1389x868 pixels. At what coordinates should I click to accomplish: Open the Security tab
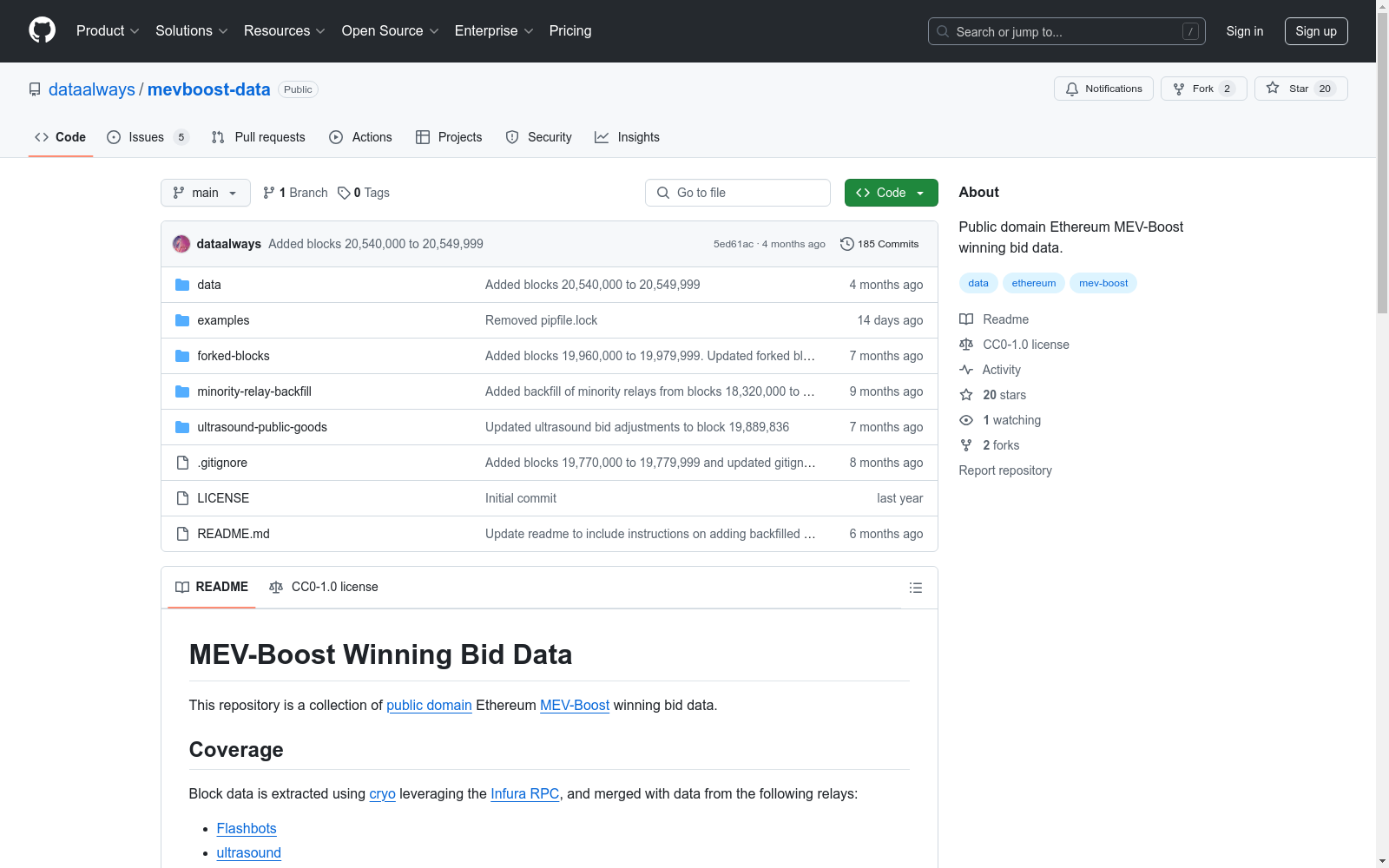(538, 137)
